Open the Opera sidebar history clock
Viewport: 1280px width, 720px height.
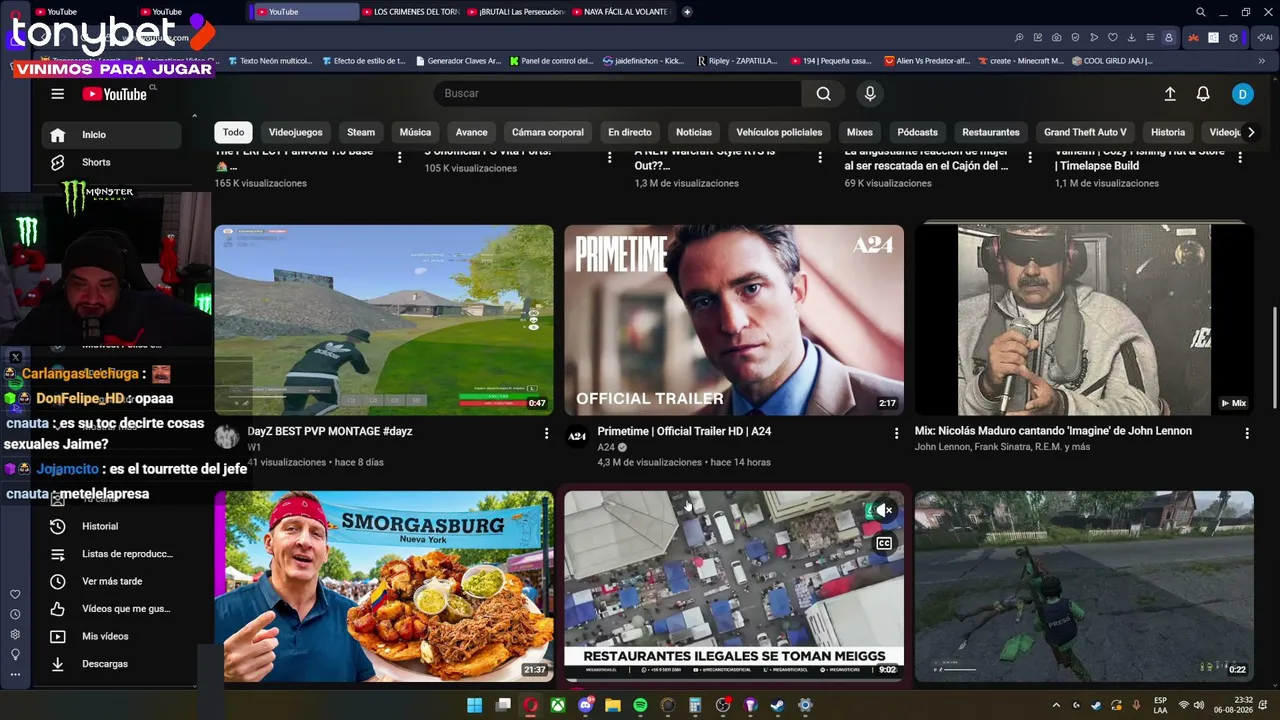(x=15, y=614)
